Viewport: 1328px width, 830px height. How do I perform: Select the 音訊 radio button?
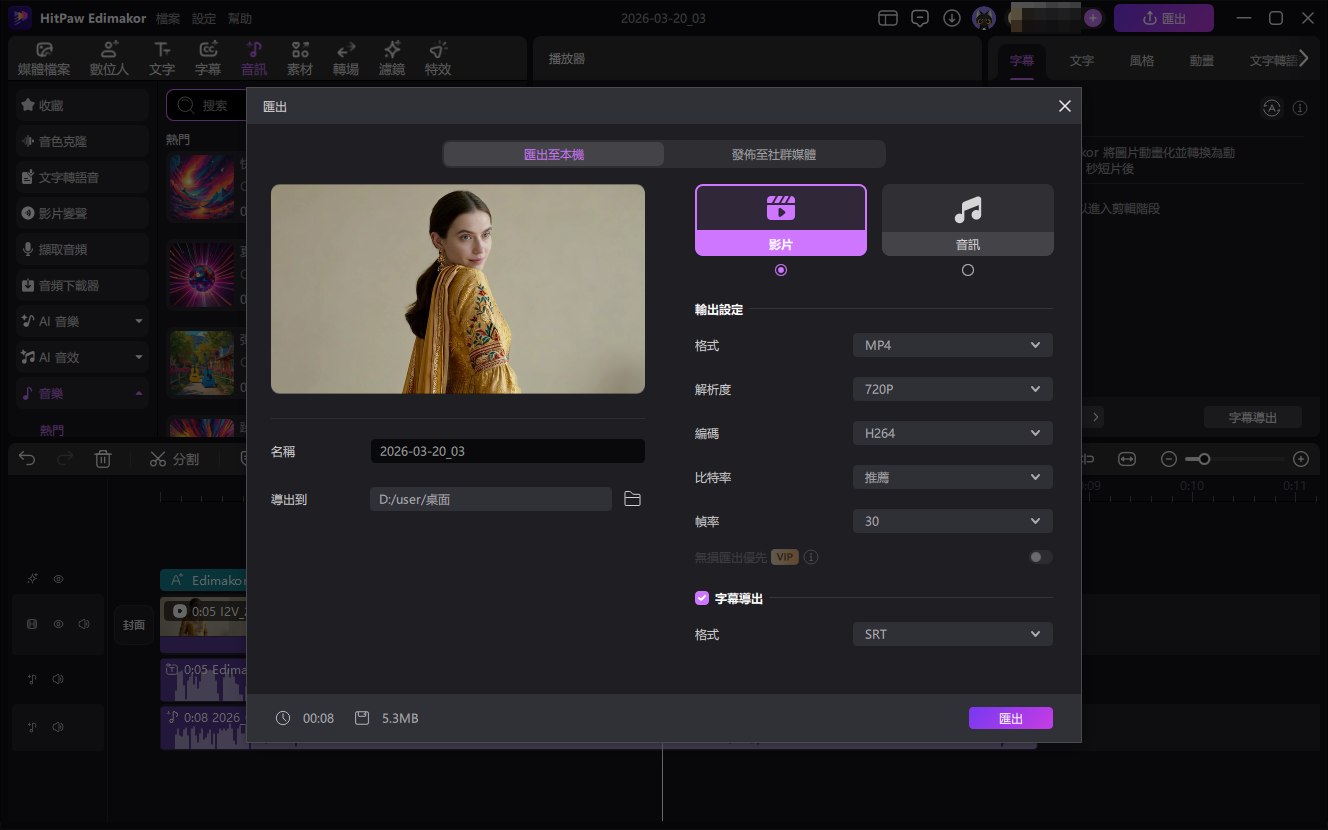[967, 269]
